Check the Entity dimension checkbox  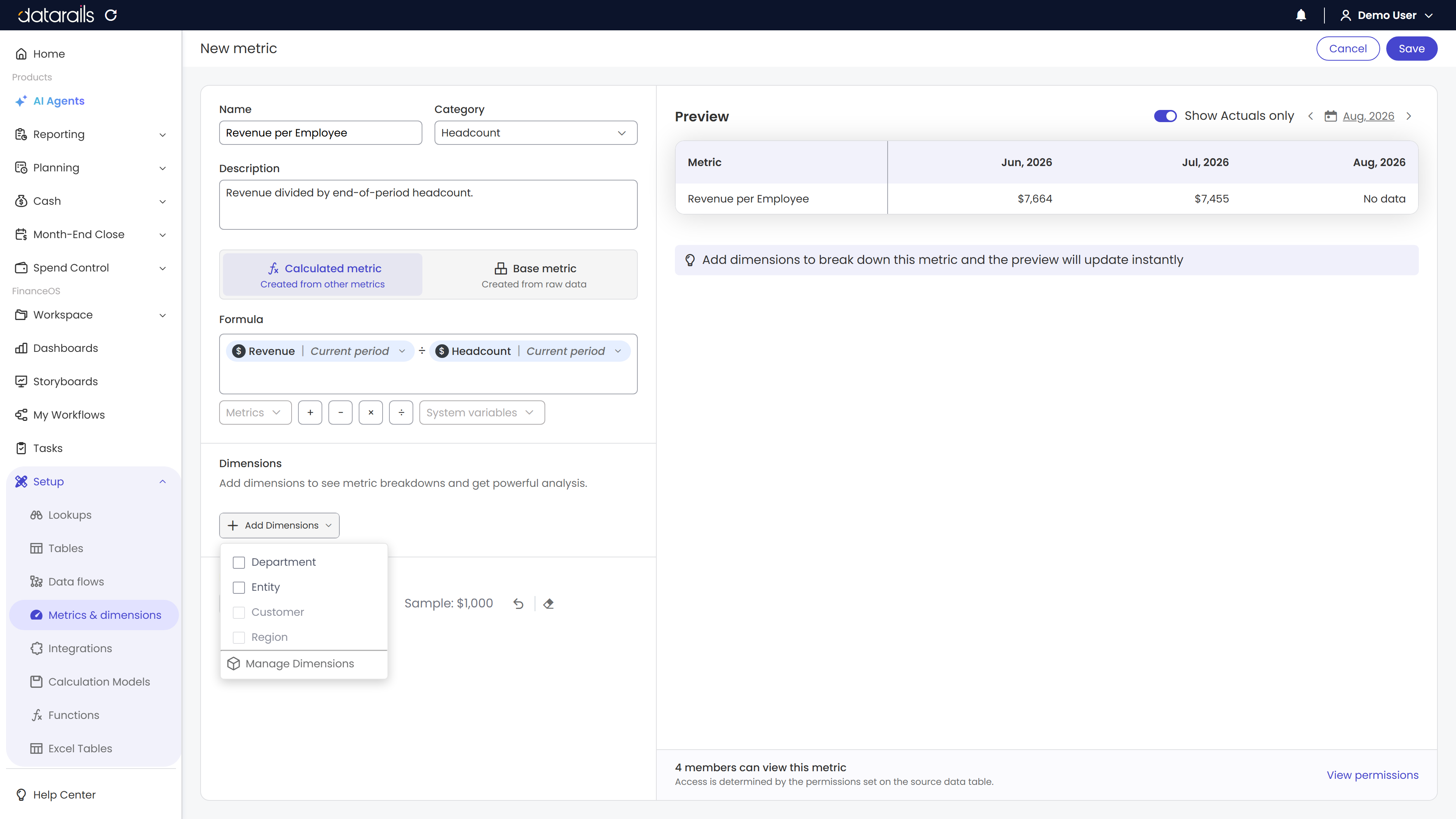tap(239, 588)
